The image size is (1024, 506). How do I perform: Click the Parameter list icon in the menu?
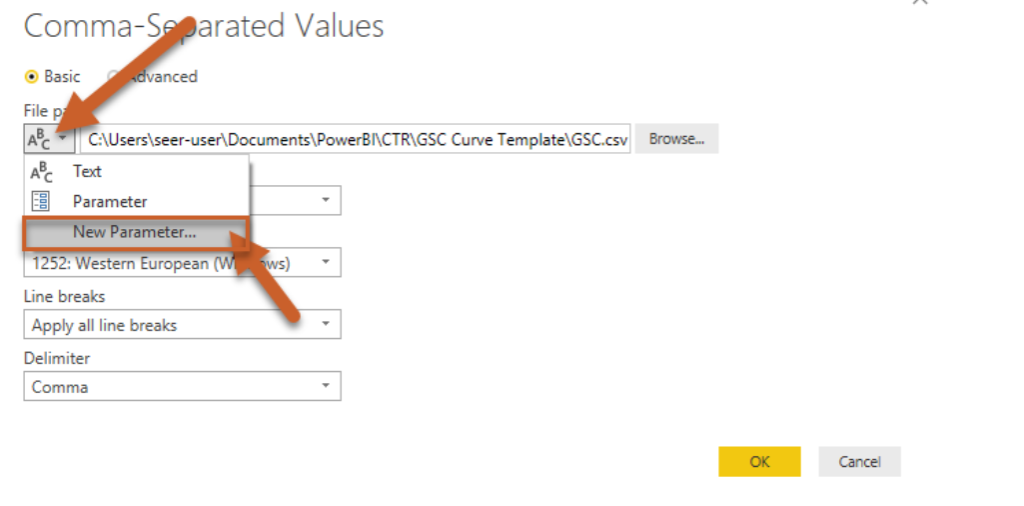[41, 201]
